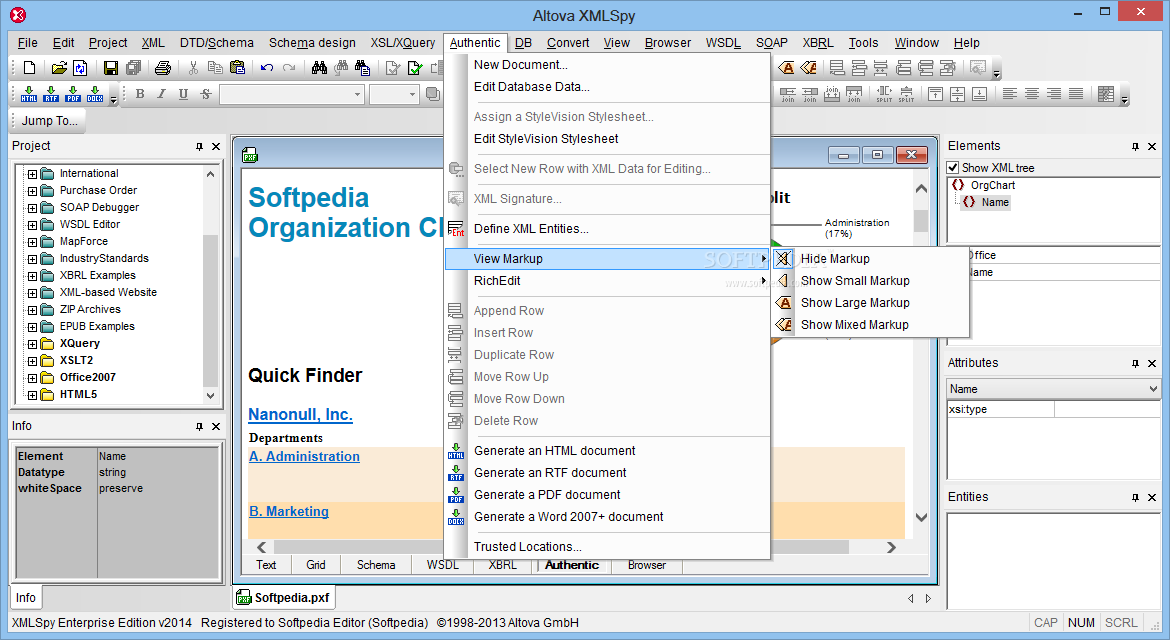The width and height of the screenshot is (1170, 640).
Task: Click Append Row toolbar icon
Action: [x=837, y=68]
